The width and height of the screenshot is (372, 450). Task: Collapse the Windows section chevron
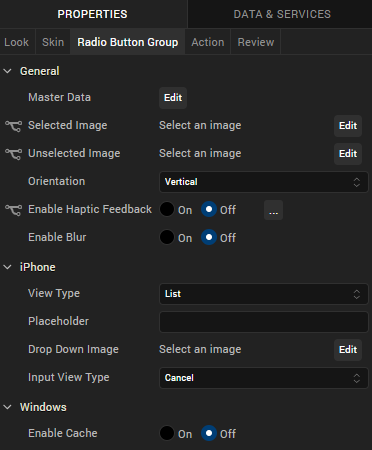tap(7, 407)
